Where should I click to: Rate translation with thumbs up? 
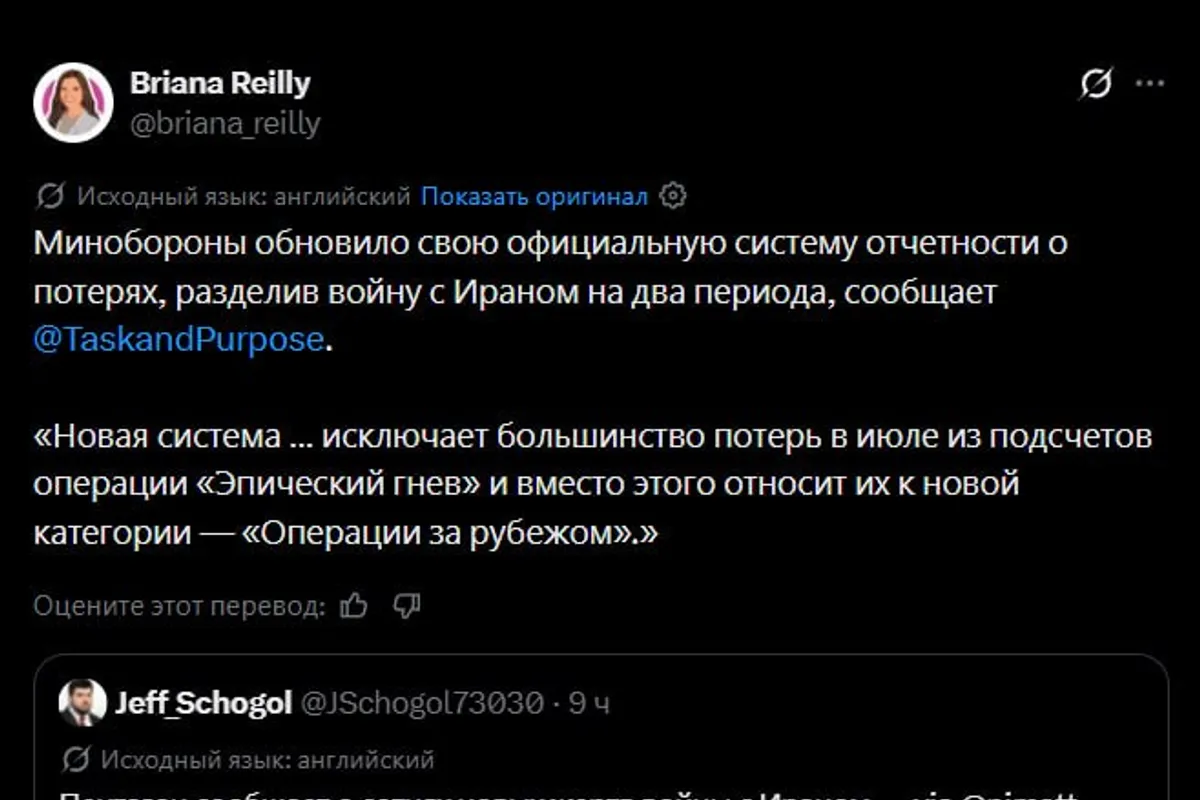pos(354,605)
